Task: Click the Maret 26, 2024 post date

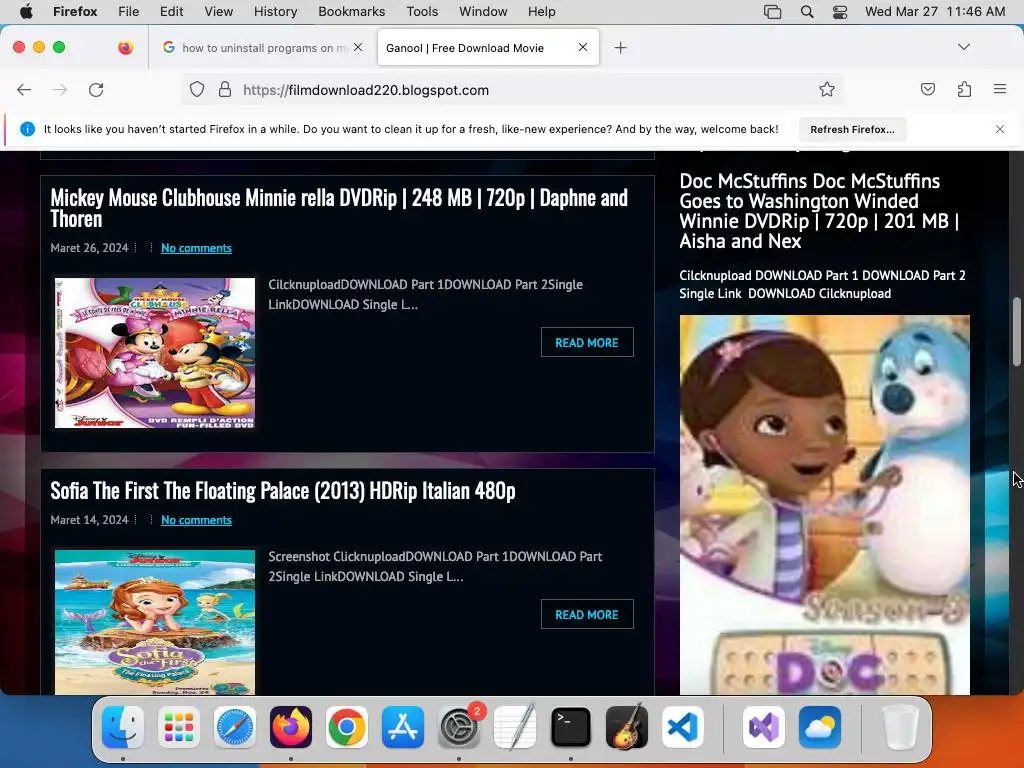Action: point(89,248)
